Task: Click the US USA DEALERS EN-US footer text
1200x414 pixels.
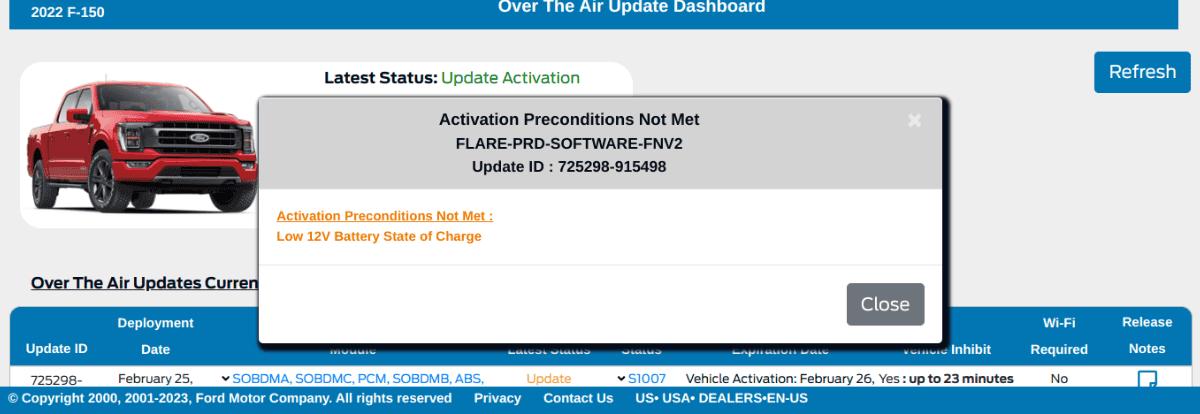Action: pyautogui.click(x=721, y=398)
